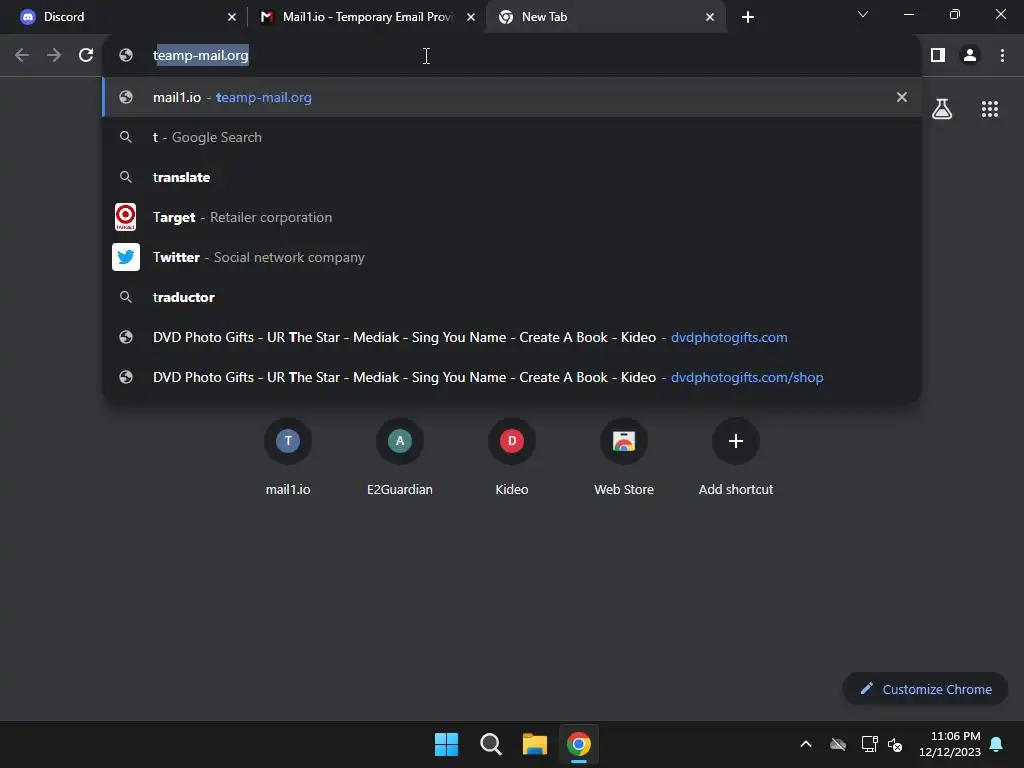Go forward to next page

click(x=54, y=56)
